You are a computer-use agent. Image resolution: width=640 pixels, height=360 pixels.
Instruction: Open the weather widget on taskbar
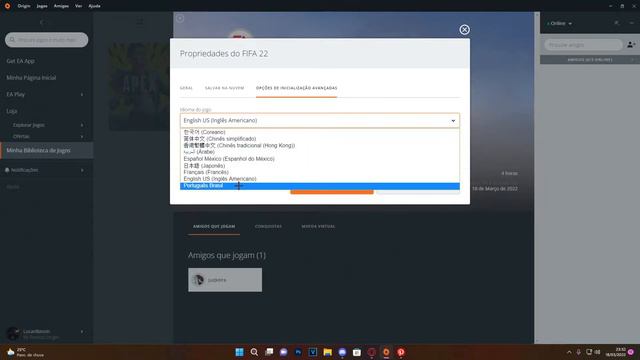tap(25, 352)
